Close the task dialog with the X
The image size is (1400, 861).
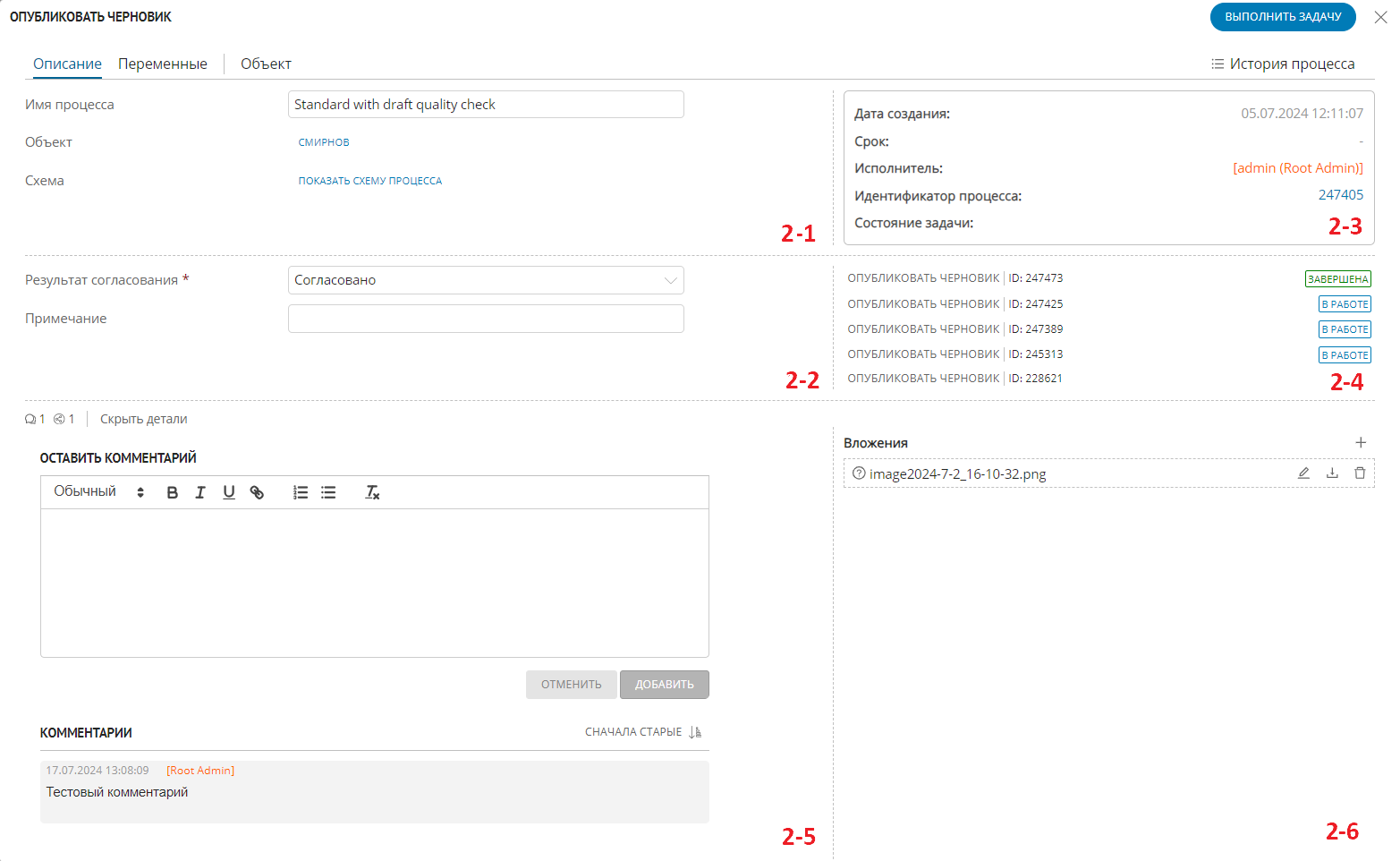pyautogui.click(x=1381, y=17)
